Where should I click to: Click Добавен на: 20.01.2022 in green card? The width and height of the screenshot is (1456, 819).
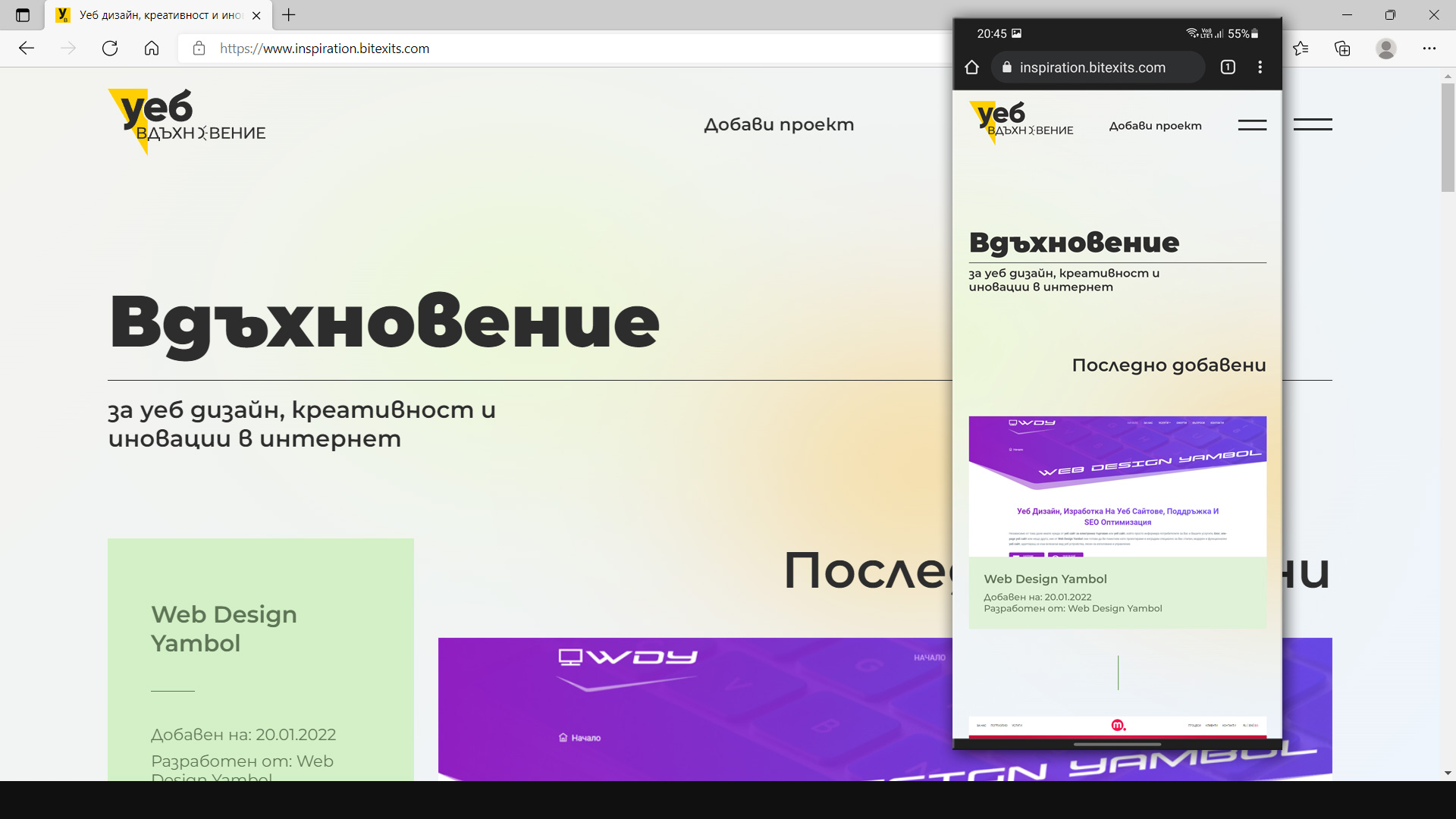(x=243, y=735)
